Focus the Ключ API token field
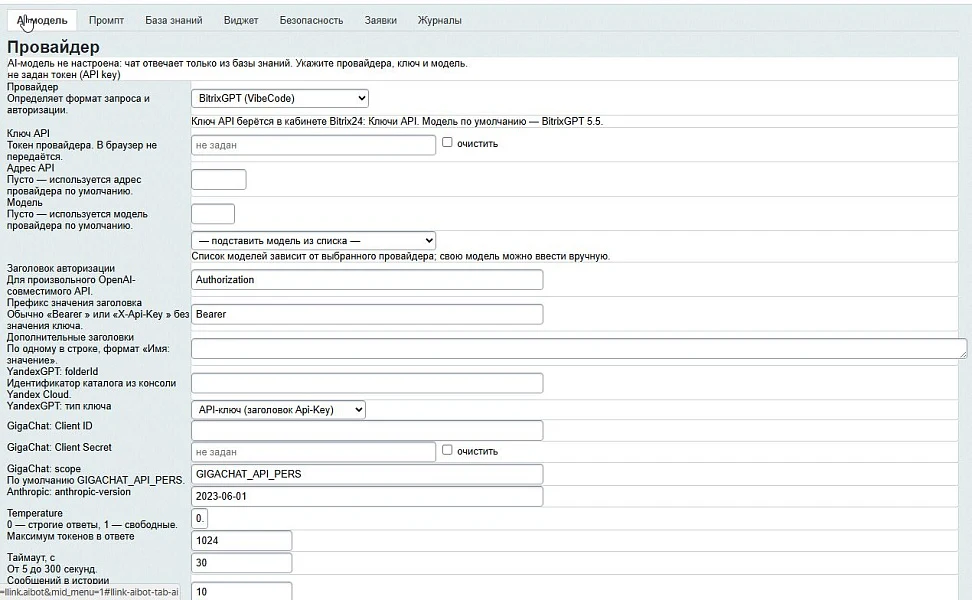Screen dimensions: 972x600 [314, 145]
